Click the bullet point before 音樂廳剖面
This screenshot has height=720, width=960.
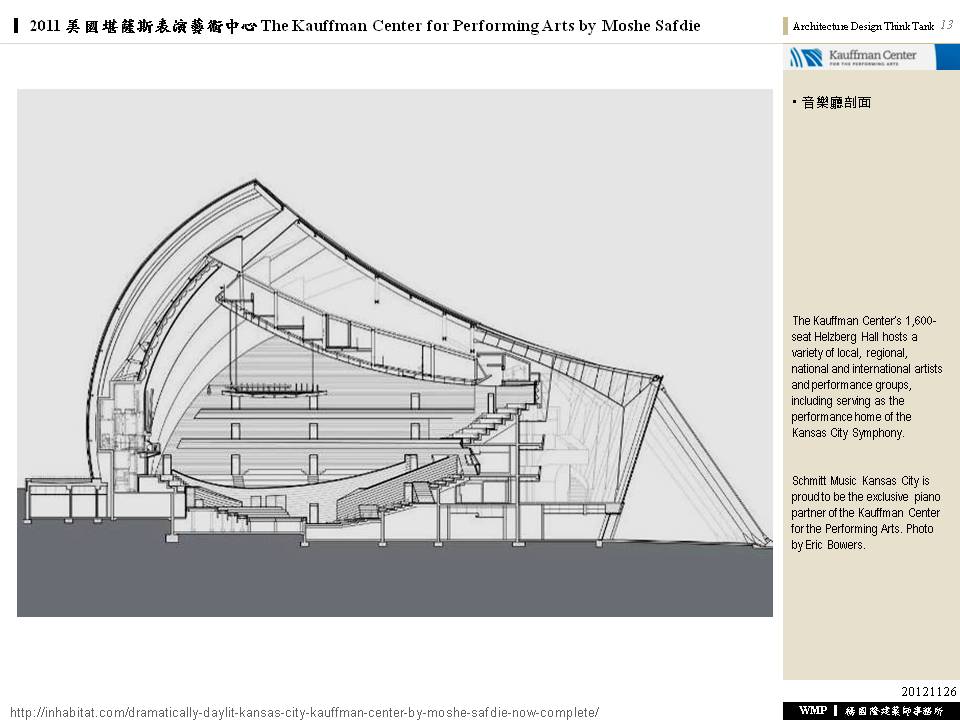tap(794, 102)
